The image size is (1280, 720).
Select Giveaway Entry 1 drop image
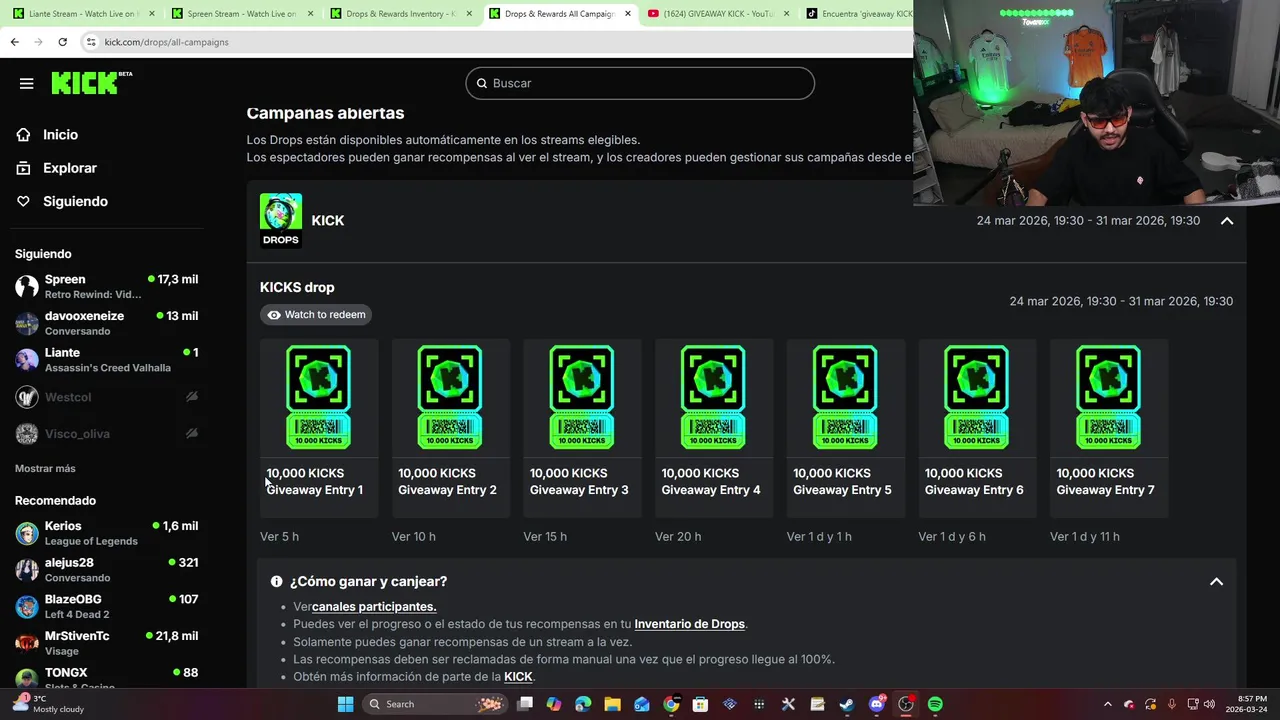319,397
